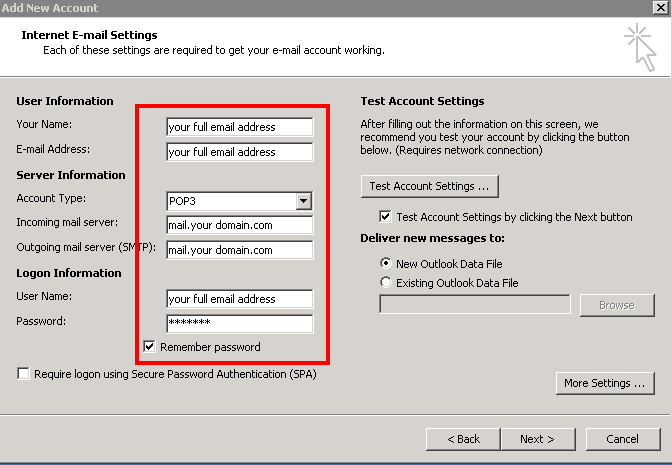This screenshot has width=672, height=465.
Task: Click the Browse button
Action: 617,305
